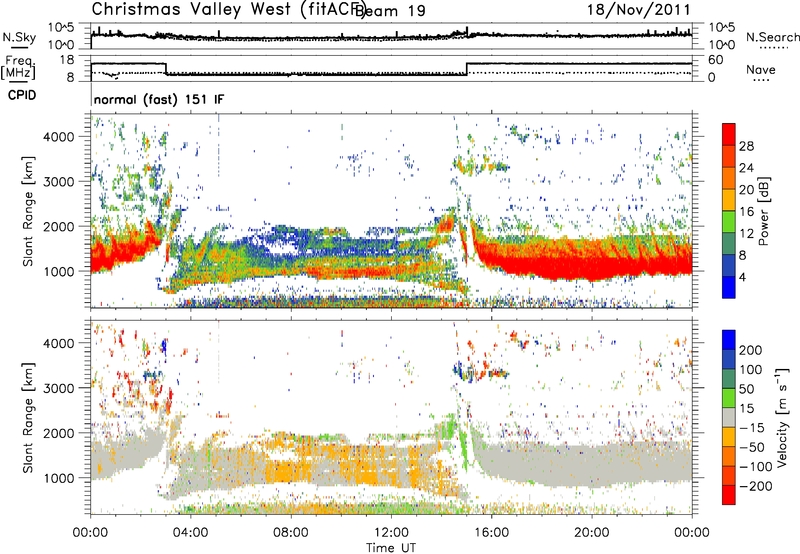Click the 'Velocity [m s-1]' color bar label
The image size is (800, 554).
coord(782,417)
